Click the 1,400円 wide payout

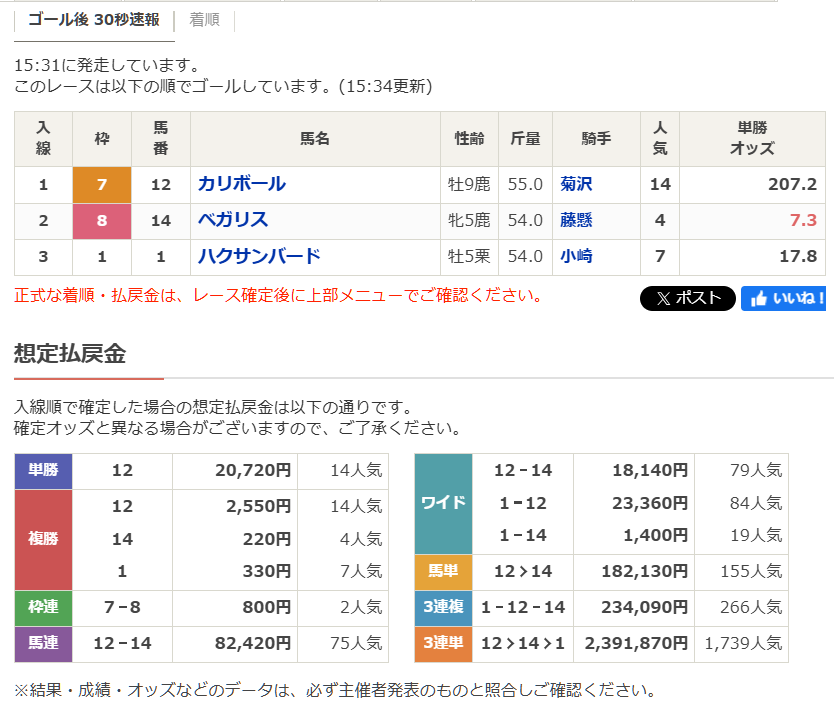656,535
